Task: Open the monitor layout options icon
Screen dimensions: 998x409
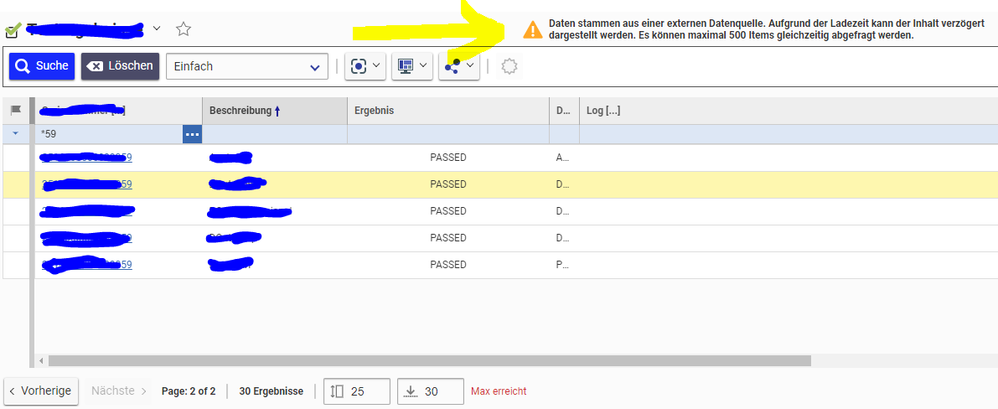Action: pos(410,67)
